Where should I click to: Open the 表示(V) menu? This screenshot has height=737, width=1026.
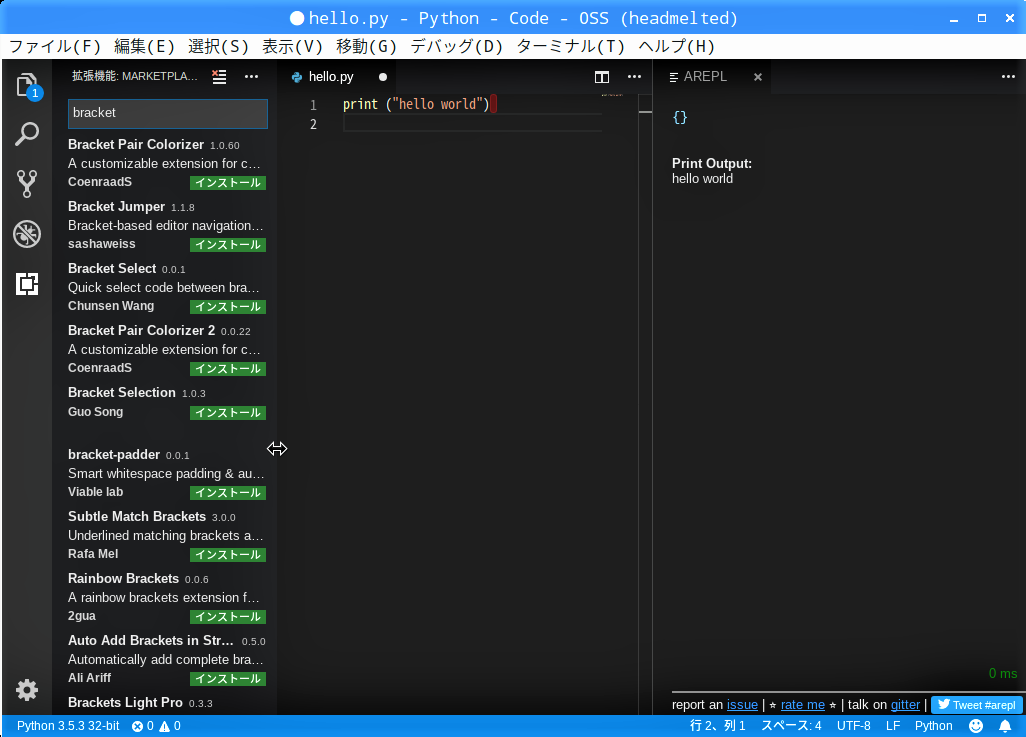(x=292, y=46)
